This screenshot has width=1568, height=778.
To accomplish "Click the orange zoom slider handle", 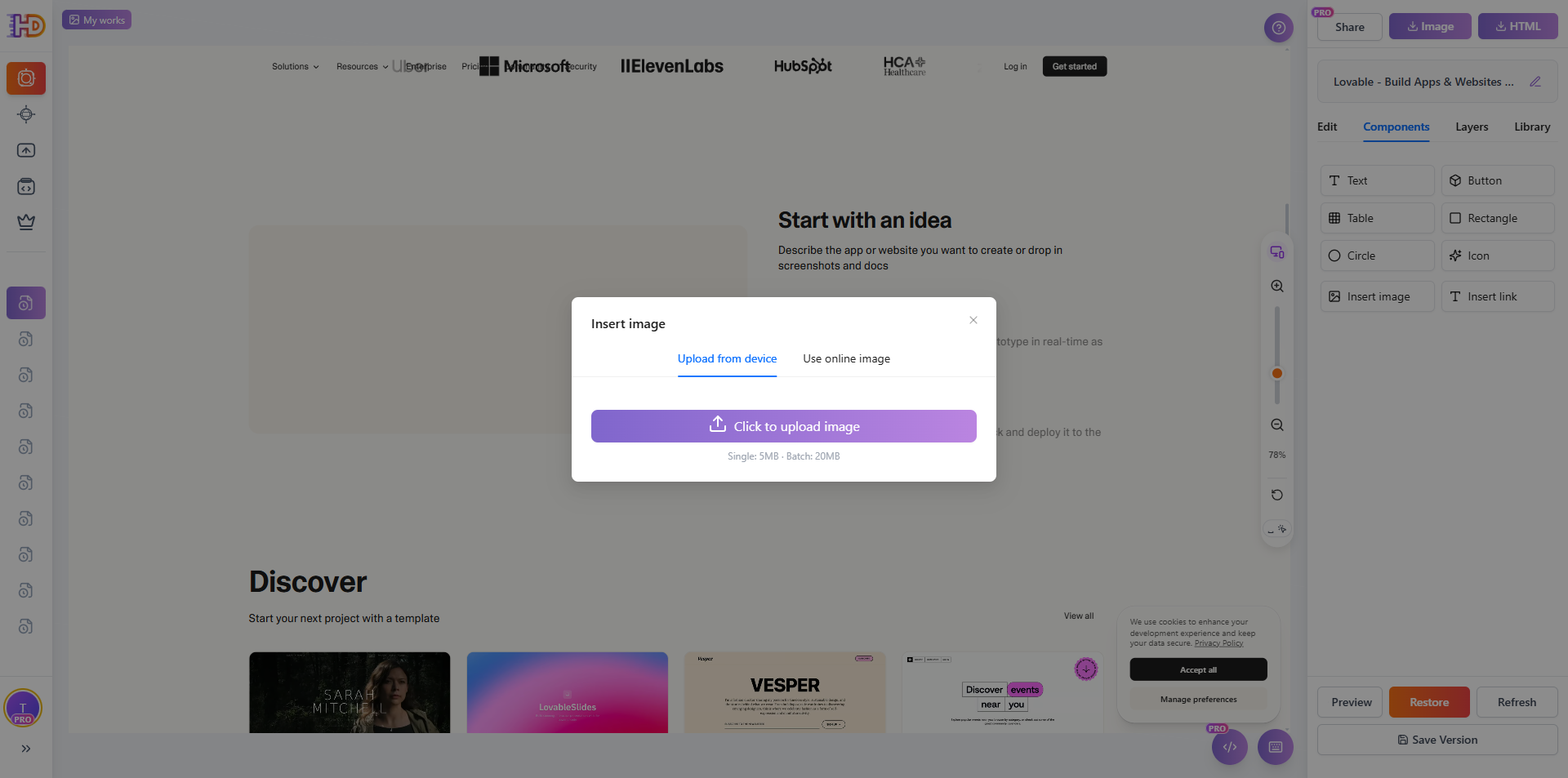I will tap(1277, 374).
